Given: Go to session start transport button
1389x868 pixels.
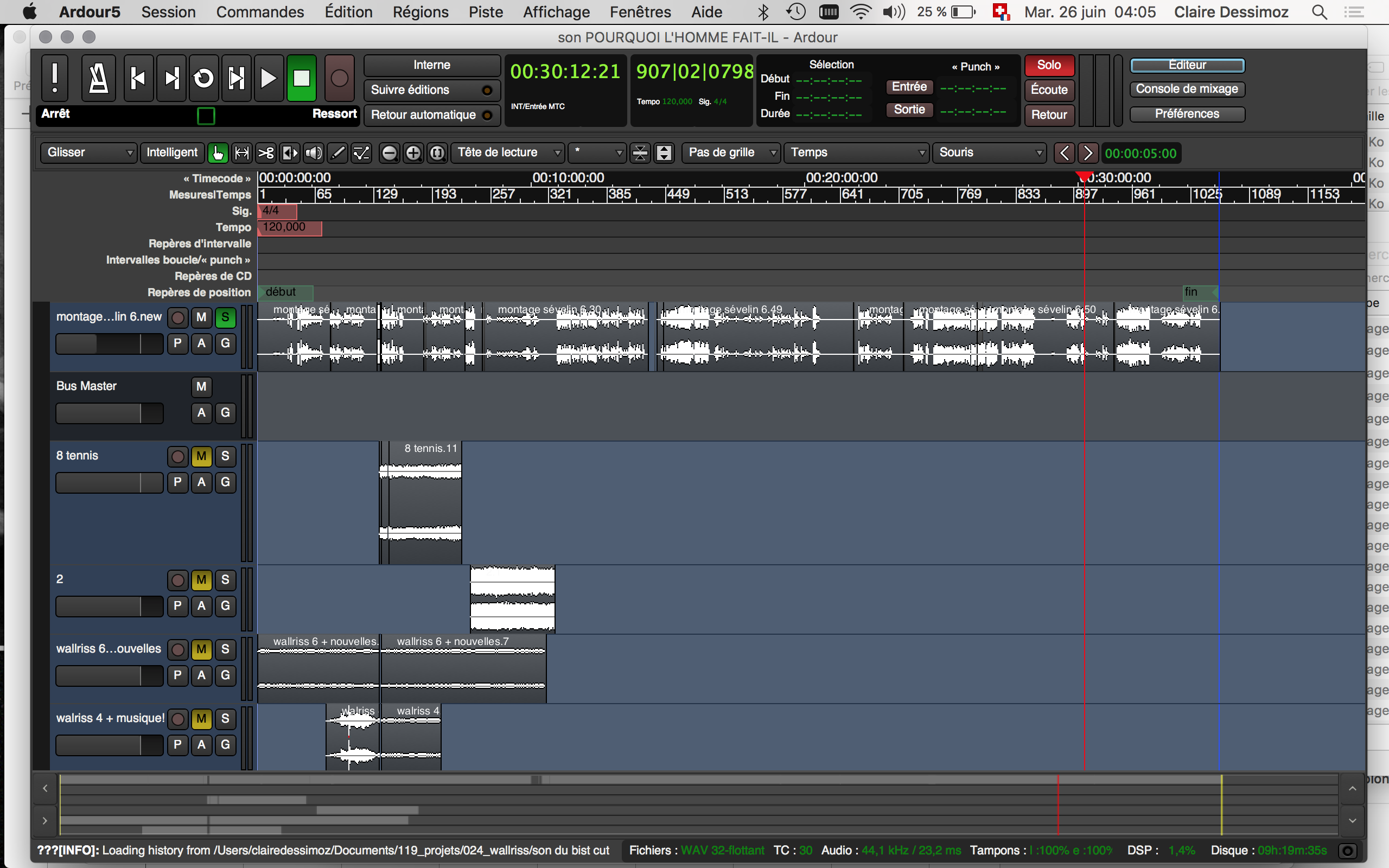Looking at the screenshot, I should click(x=138, y=78).
